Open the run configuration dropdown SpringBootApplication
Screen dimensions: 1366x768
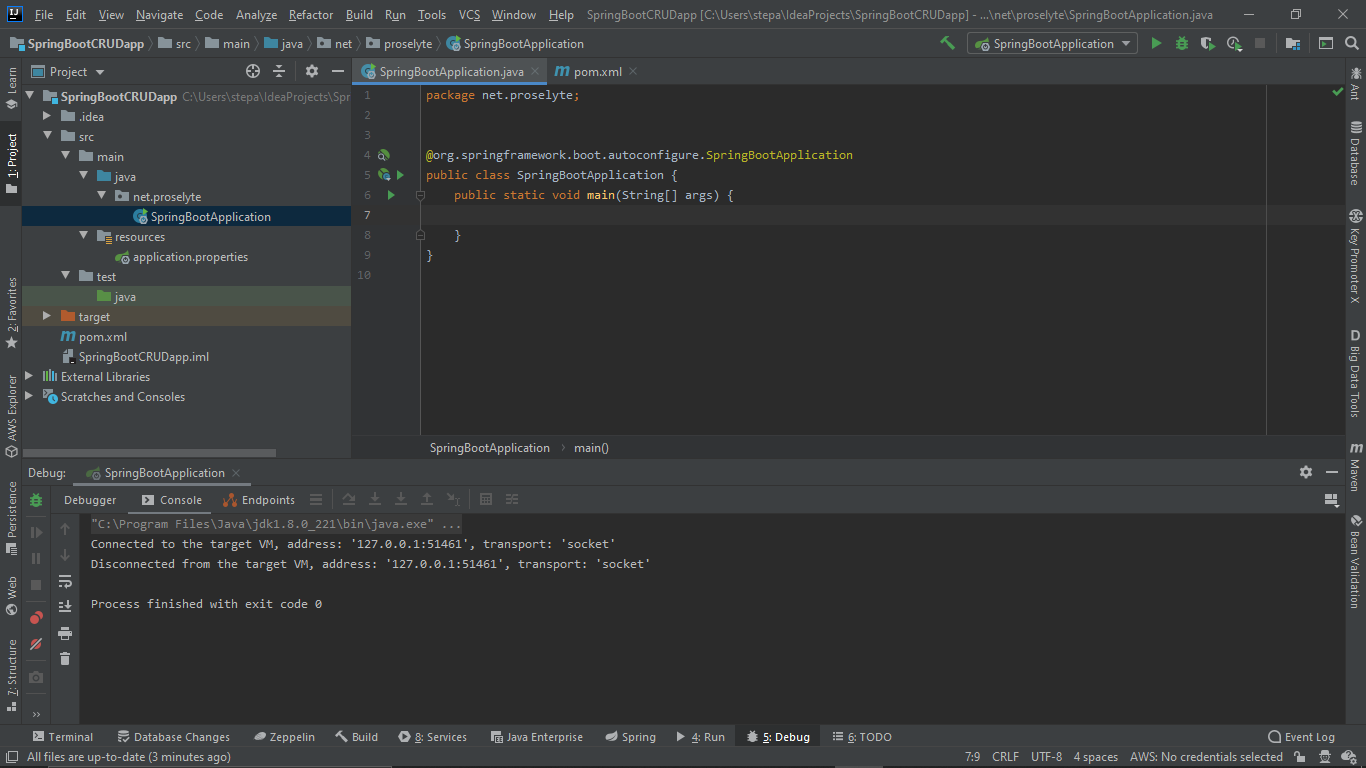pos(1052,43)
